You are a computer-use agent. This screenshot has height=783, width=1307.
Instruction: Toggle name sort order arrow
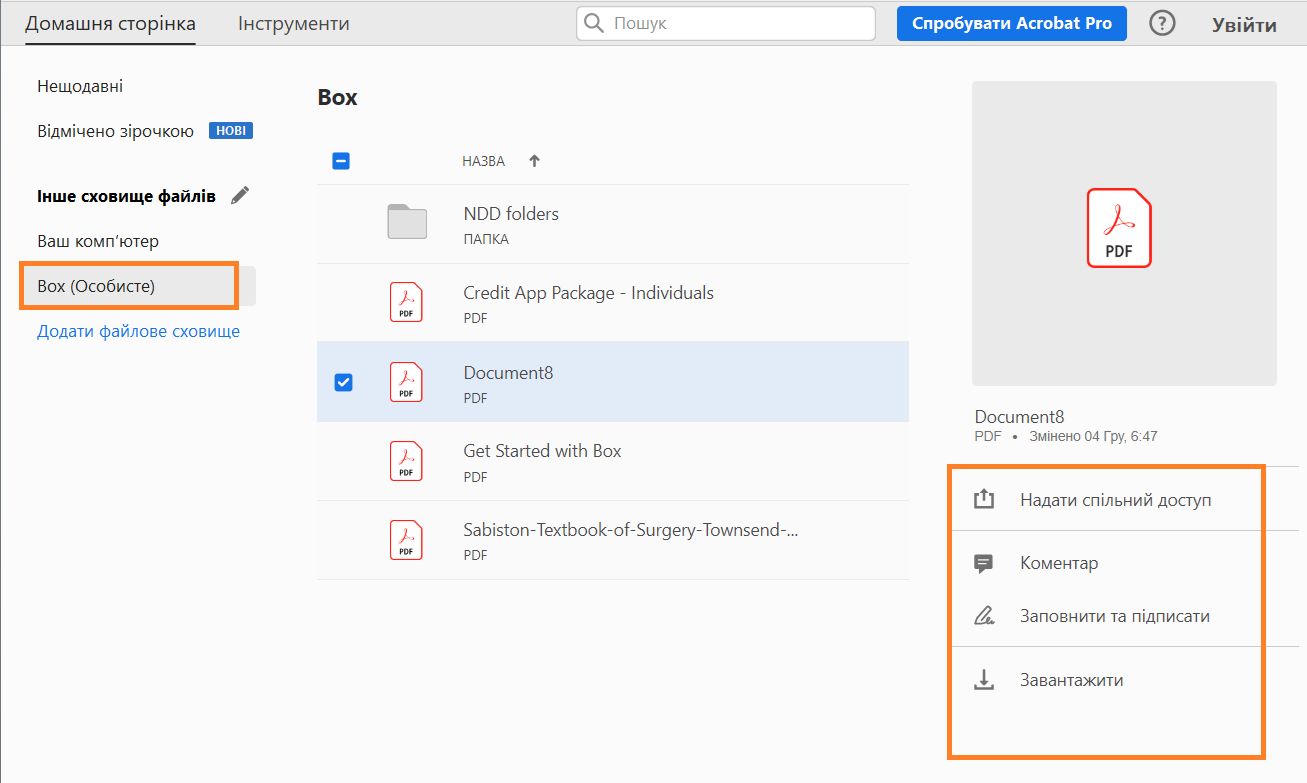(534, 161)
